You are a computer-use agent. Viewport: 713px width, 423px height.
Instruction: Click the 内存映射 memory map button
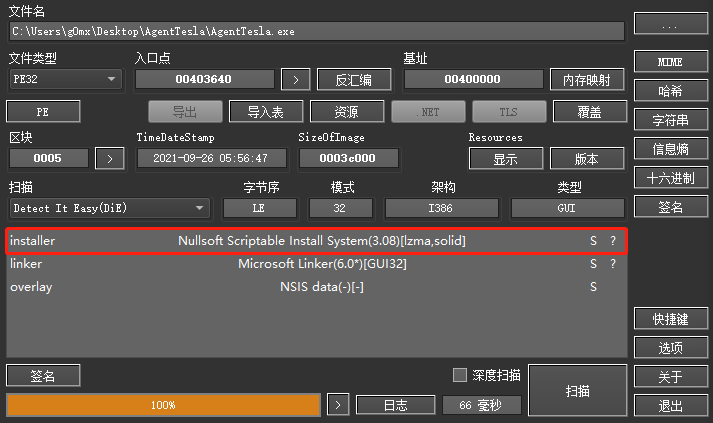tap(587, 80)
